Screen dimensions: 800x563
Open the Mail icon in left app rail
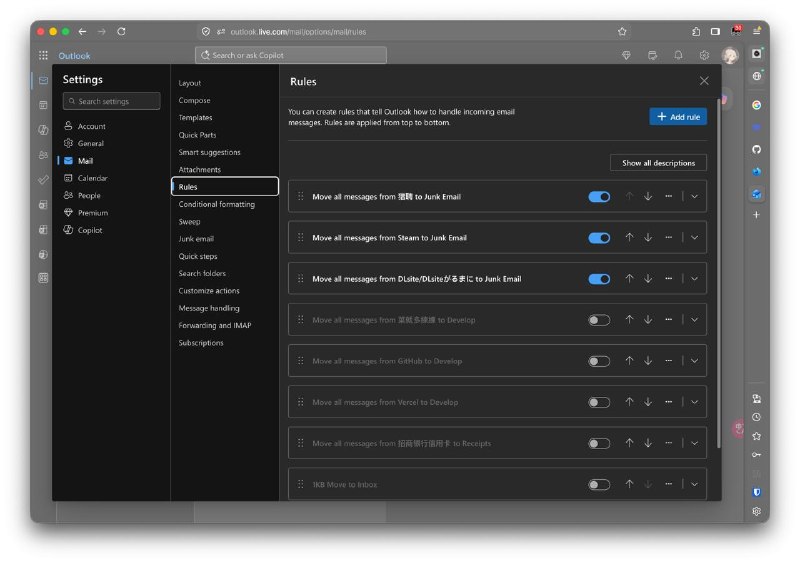(43, 81)
